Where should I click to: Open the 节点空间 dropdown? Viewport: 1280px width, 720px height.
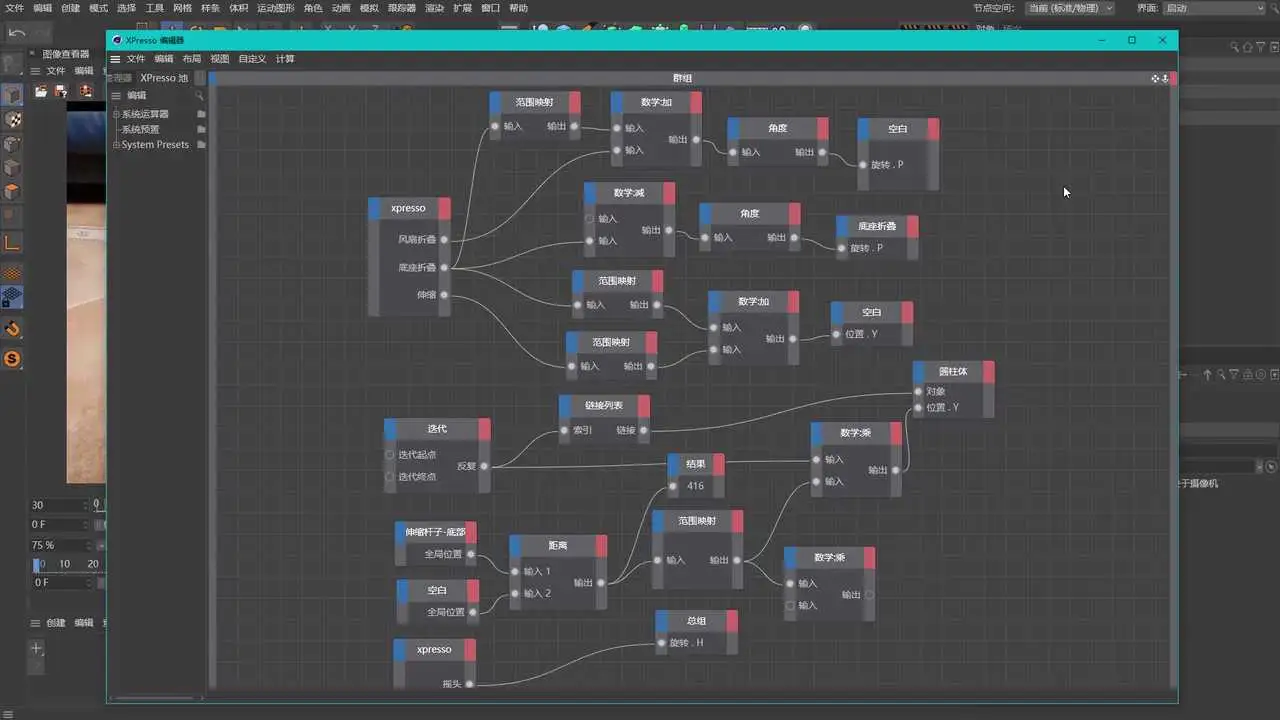point(1070,8)
